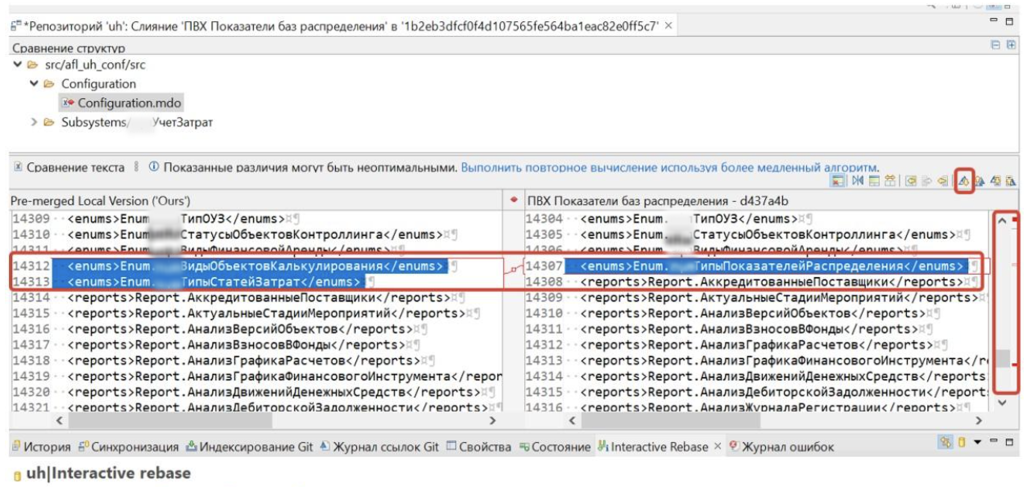This screenshot has width=1024, height=487.
Task: Click the right pane vertical scrollbar thumb
Action: 1003,359
